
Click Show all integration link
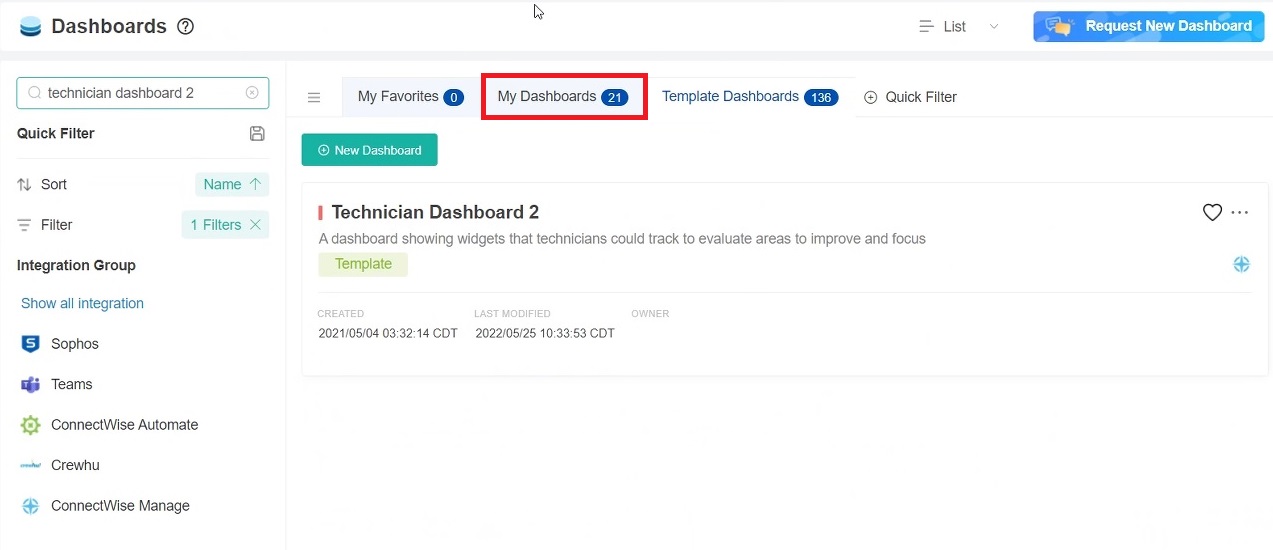pos(82,304)
